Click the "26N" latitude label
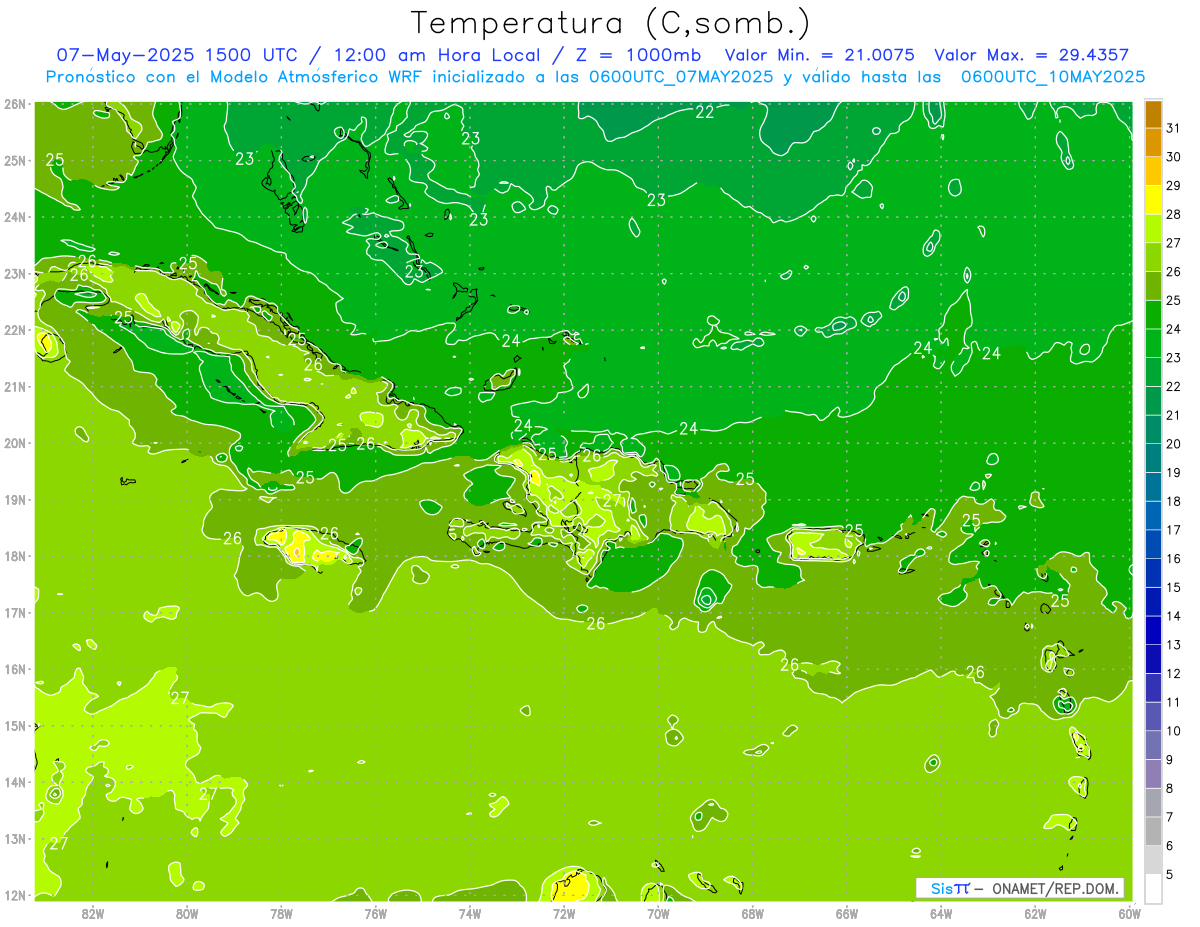The width and height of the screenshot is (1200, 927). [x=15, y=104]
